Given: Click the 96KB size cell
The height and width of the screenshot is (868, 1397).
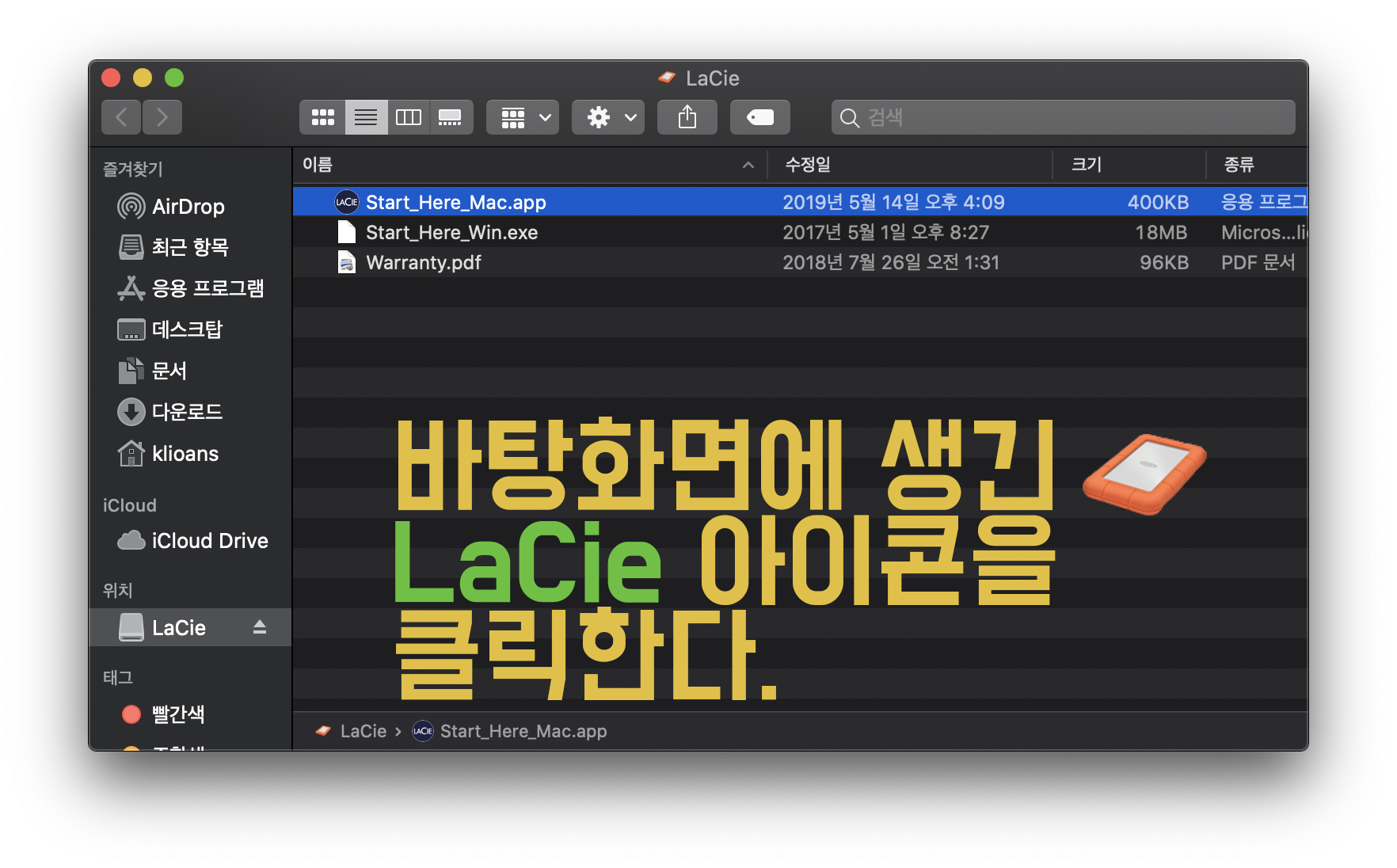Looking at the screenshot, I should (x=1164, y=263).
